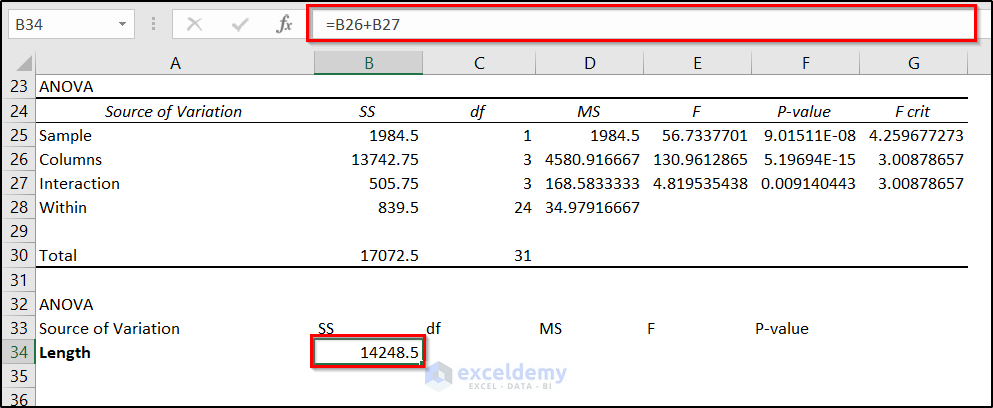Screen dimensions: 993x408
Task: Click the MS value 168.5833333
Action: pos(592,184)
